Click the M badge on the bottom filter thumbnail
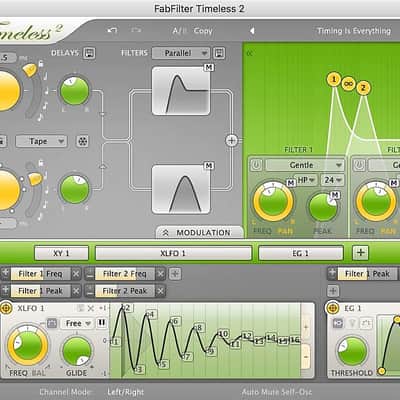The width and height of the screenshot is (400, 400). click(x=209, y=165)
